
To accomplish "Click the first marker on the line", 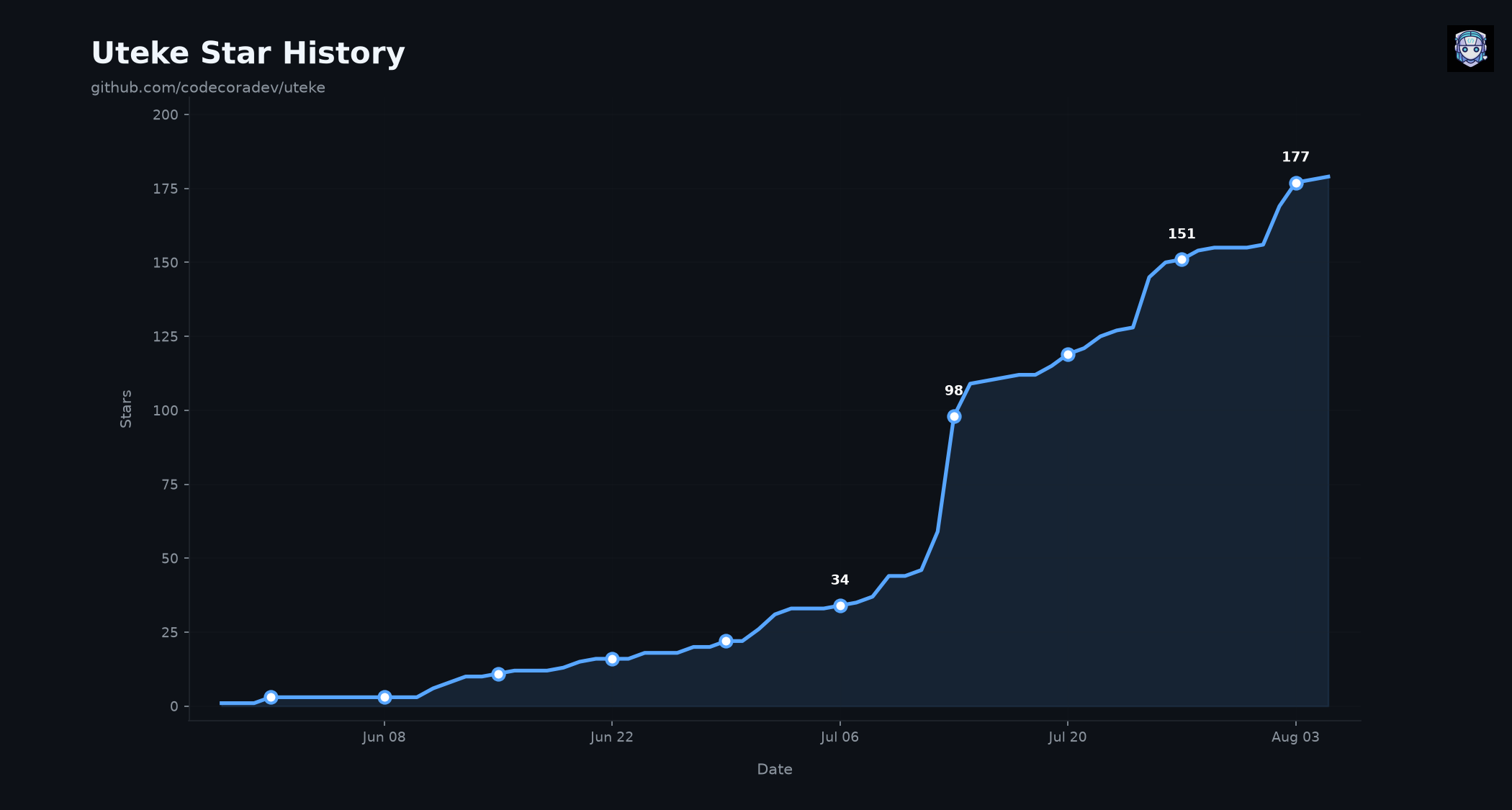I will pyautogui.click(x=271, y=697).
